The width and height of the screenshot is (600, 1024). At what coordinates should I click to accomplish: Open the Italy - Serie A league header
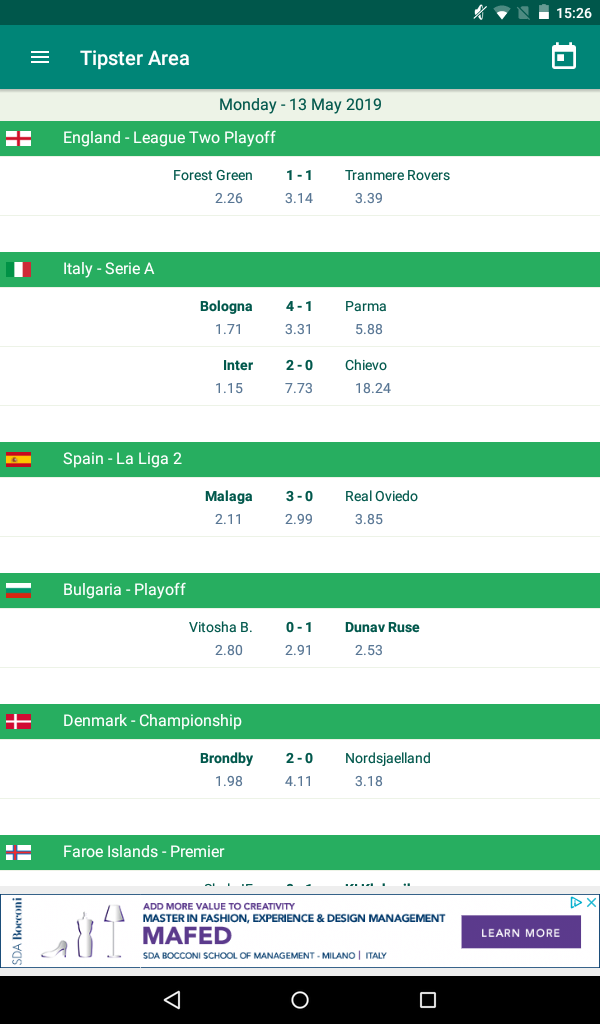pos(300,269)
